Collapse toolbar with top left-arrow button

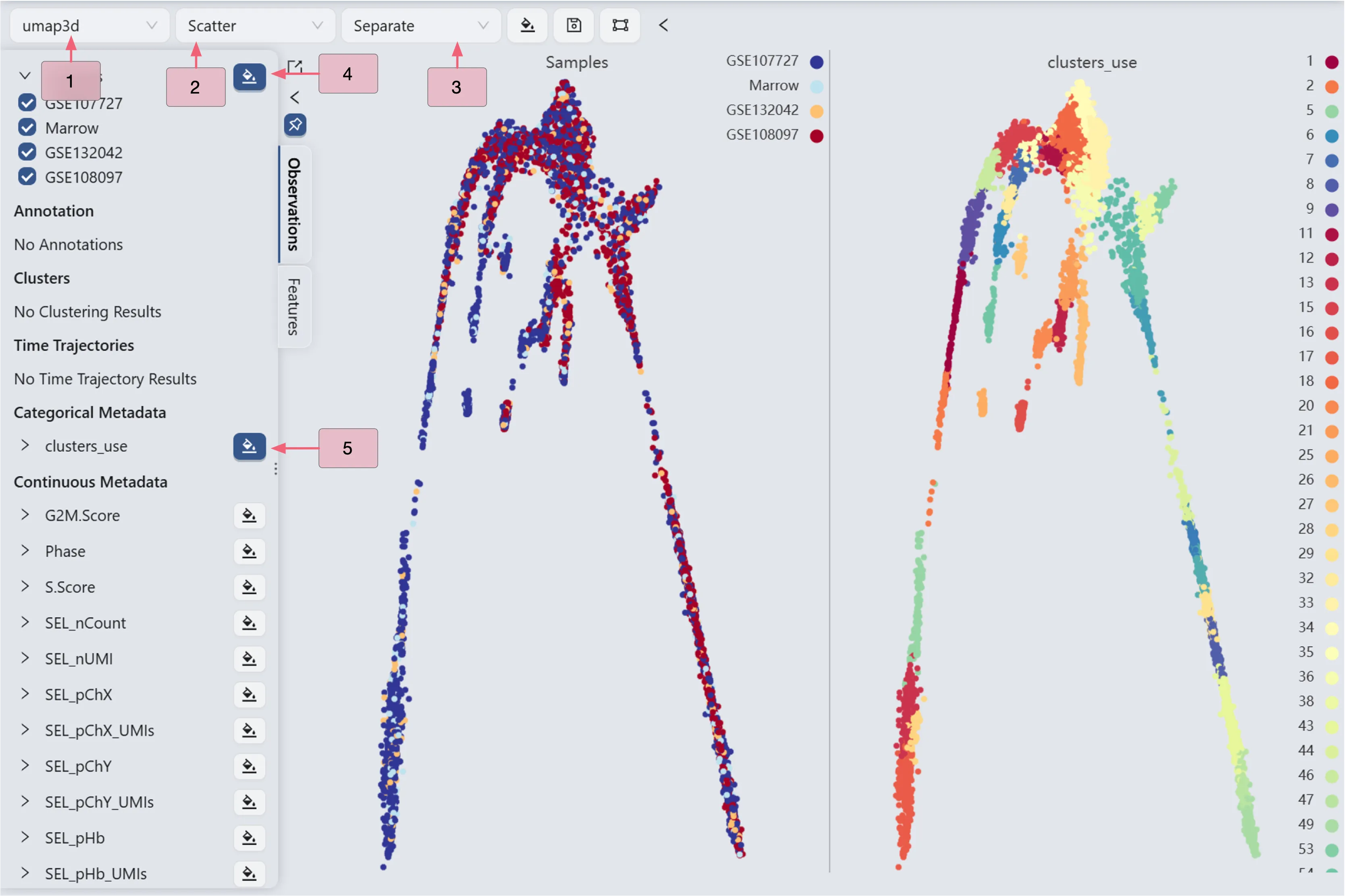coord(663,25)
